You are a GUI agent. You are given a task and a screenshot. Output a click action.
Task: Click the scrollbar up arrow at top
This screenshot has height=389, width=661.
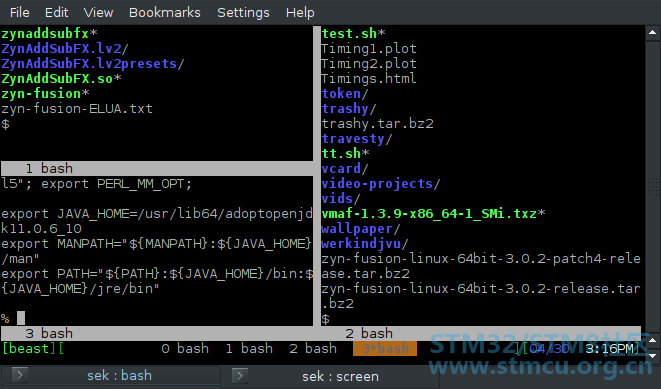pyautogui.click(x=652, y=33)
